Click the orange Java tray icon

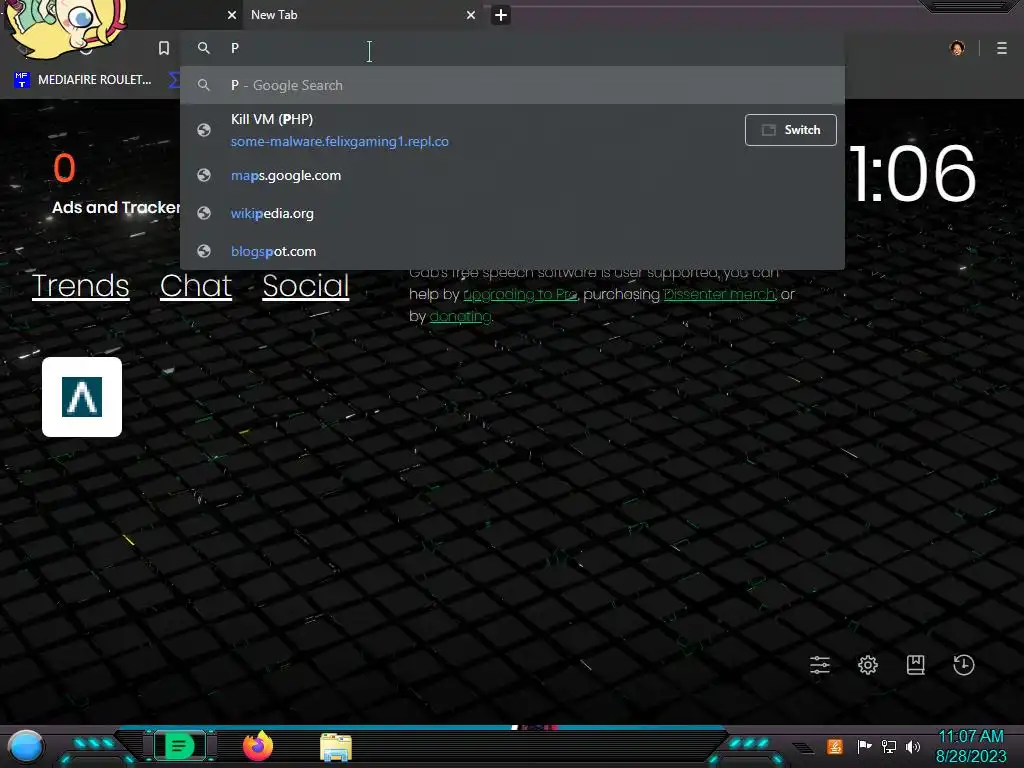pos(834,746)
